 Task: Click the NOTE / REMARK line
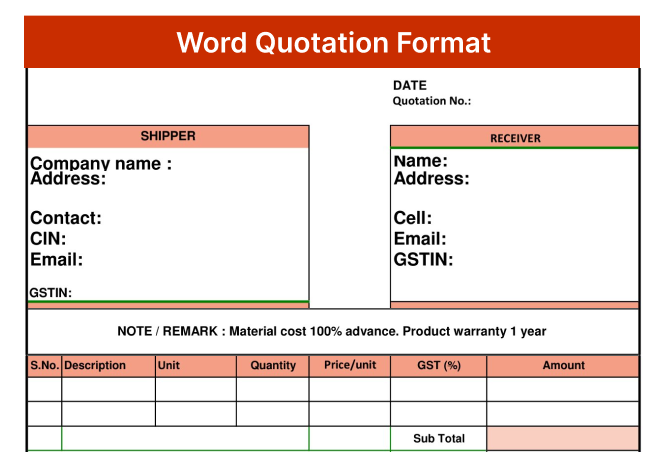(332, 331)
